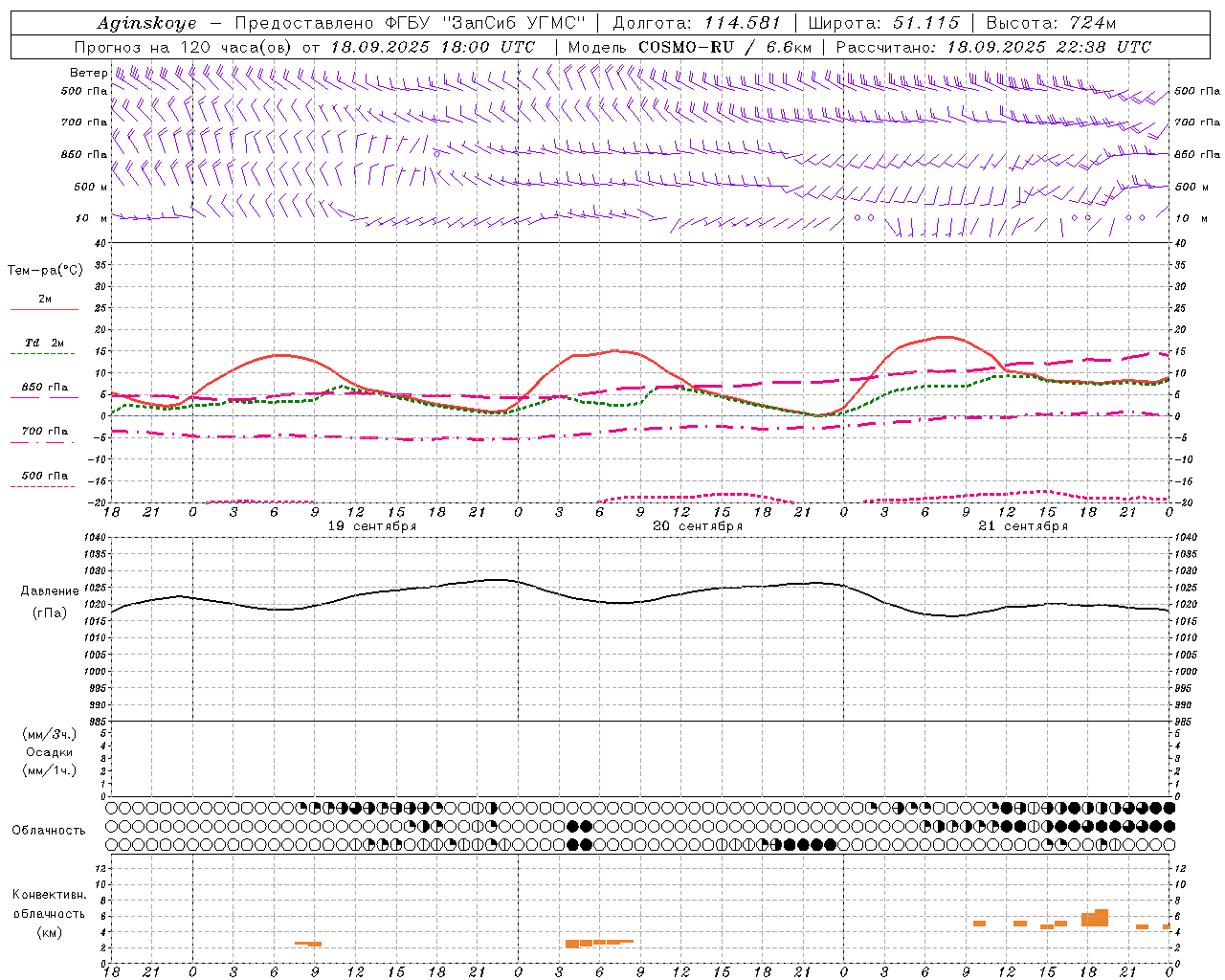1225x980 pixels.
Task: Click the "Тем-ра(°C)" temperature axis title
Action: tap(45, 271)
